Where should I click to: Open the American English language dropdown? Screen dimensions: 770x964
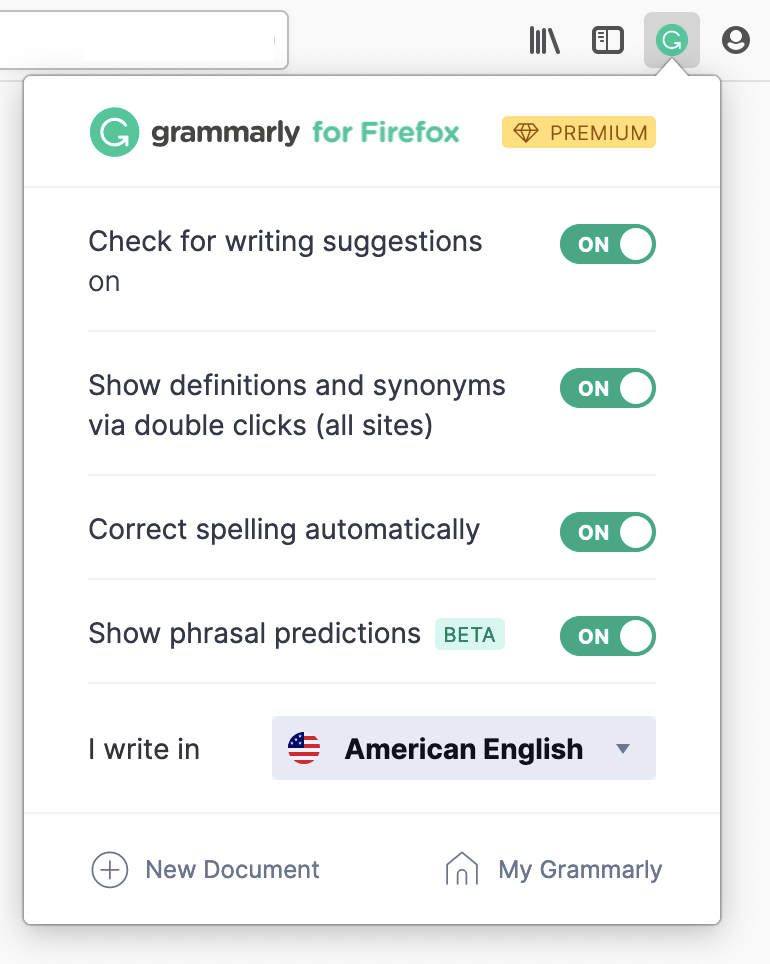tap(464, 748)
